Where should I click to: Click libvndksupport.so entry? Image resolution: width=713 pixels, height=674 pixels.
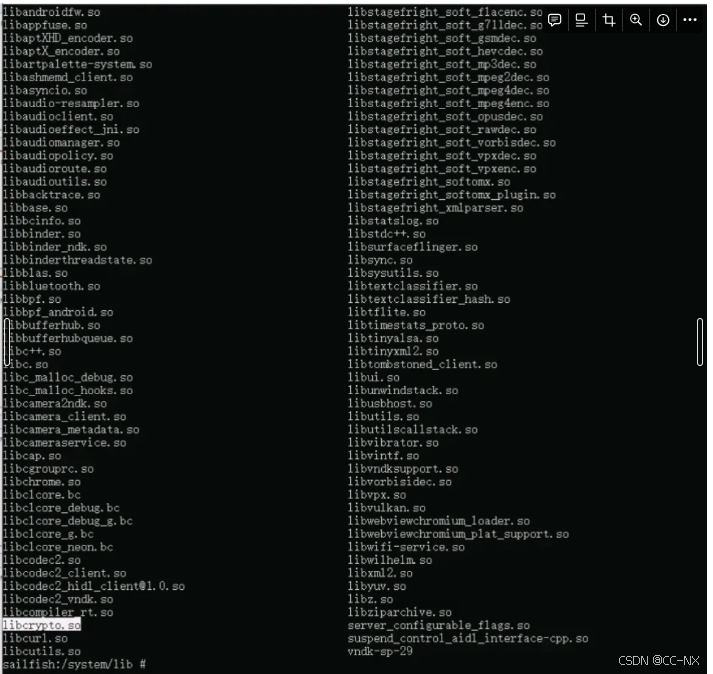point(403,469)
